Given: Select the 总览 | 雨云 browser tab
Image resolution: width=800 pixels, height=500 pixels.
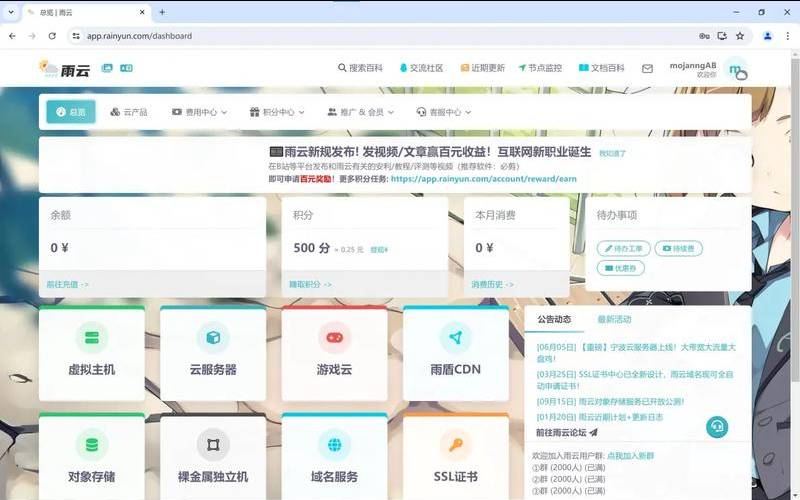Looking at the screenshot, I should (x=86, y=12).
